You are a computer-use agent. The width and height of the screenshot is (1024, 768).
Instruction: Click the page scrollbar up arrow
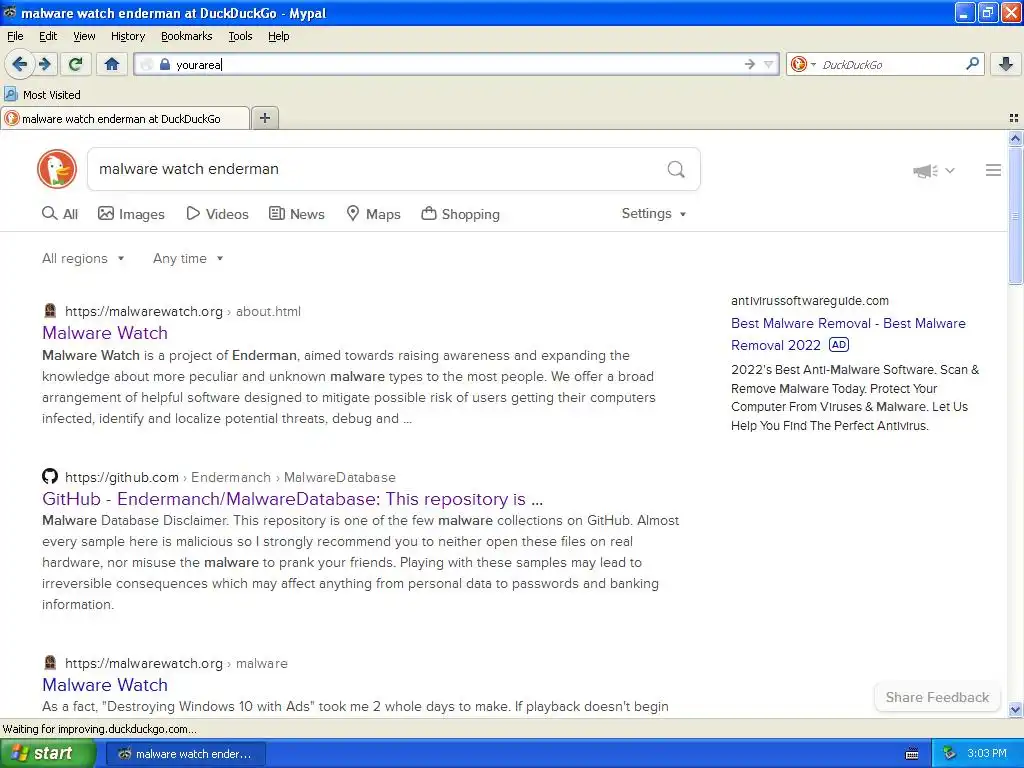click(1015, 138)
